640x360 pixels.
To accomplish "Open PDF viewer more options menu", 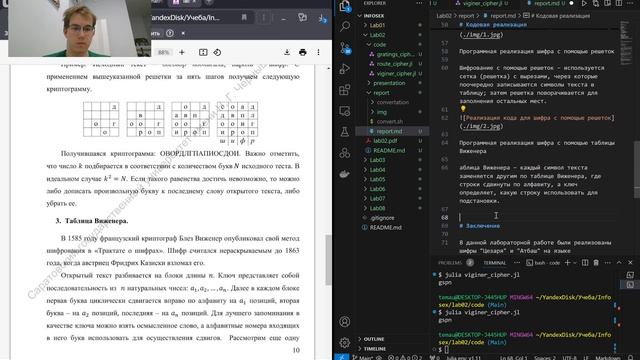I will (318, 52).
